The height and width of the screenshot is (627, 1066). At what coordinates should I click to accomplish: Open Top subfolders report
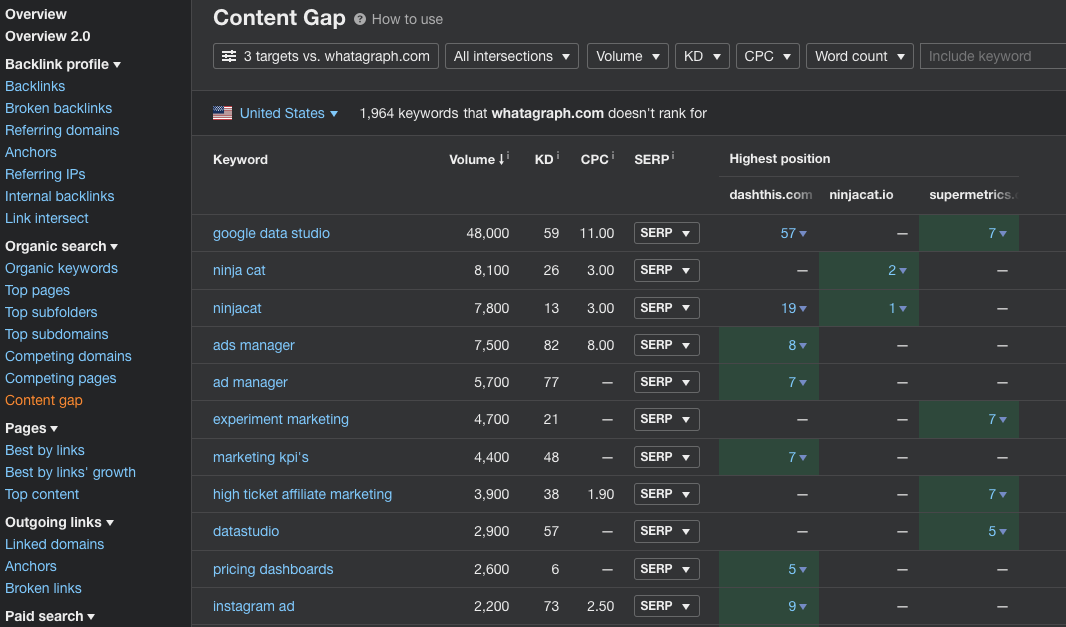click(51, 312)
